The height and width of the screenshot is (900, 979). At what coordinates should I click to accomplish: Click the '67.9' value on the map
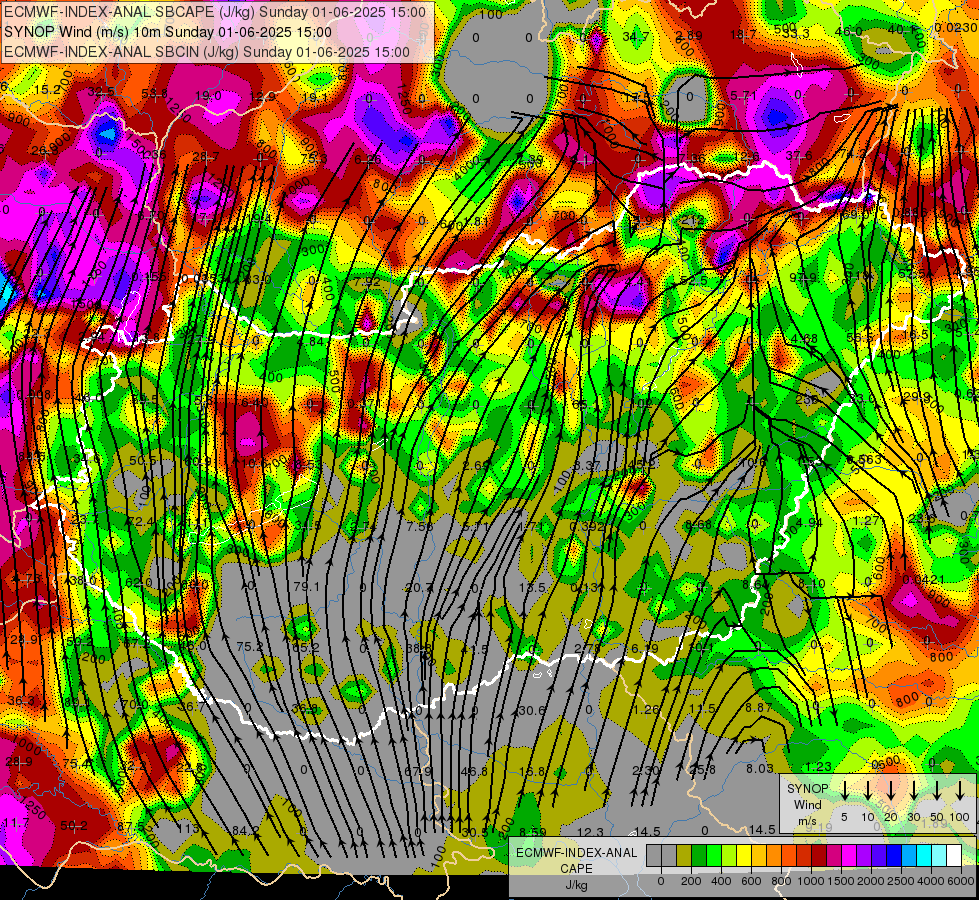pyautogui.click(x=418, y=771)
